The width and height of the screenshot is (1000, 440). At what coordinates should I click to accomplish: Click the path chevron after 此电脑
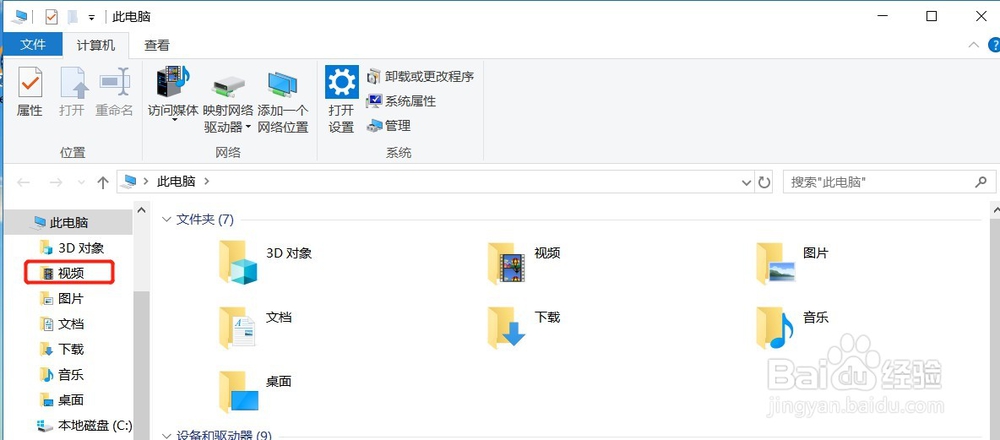(205, 182)
